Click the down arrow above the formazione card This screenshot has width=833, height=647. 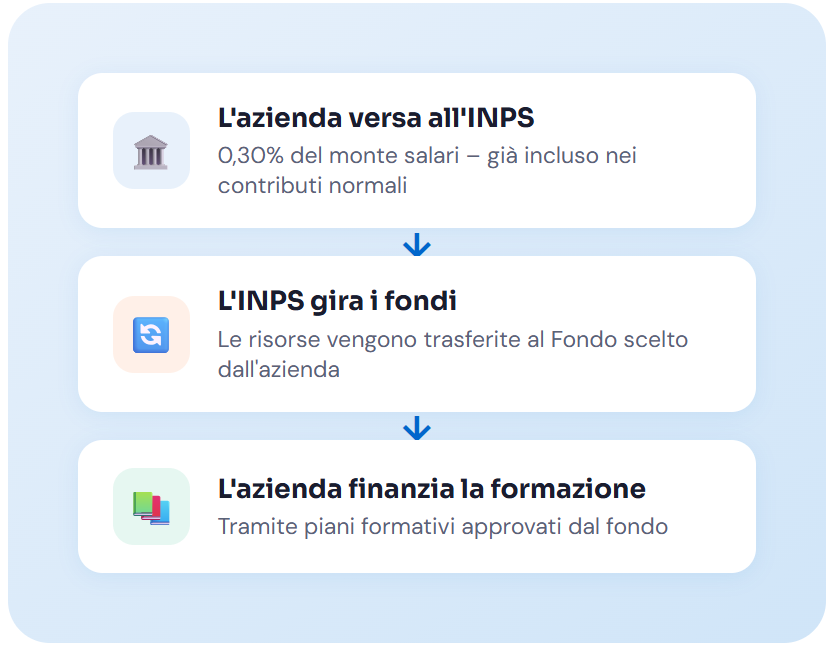tap(416, 428)
